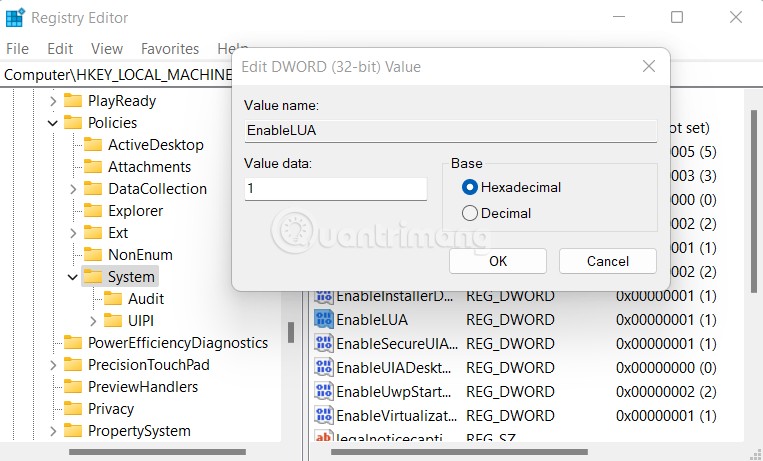The image size is (763, 461).
Task: Click the DWORD icon beside EnableLUA
Action: click(x=324, y=319)
